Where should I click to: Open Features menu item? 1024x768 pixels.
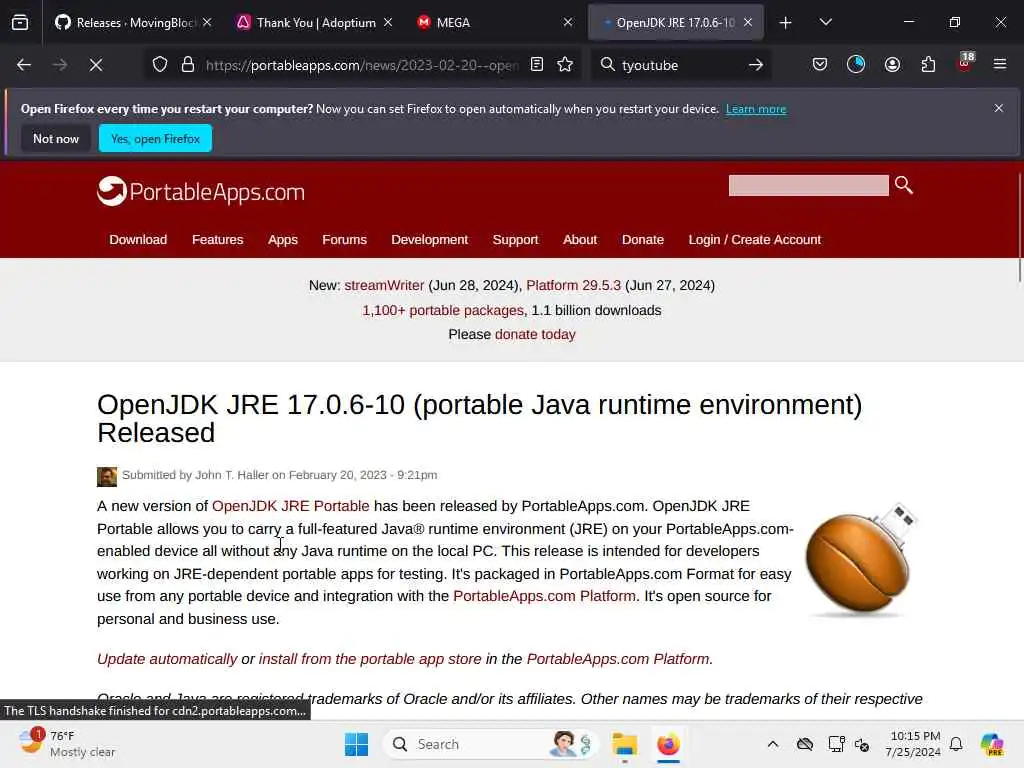(217, 240)
